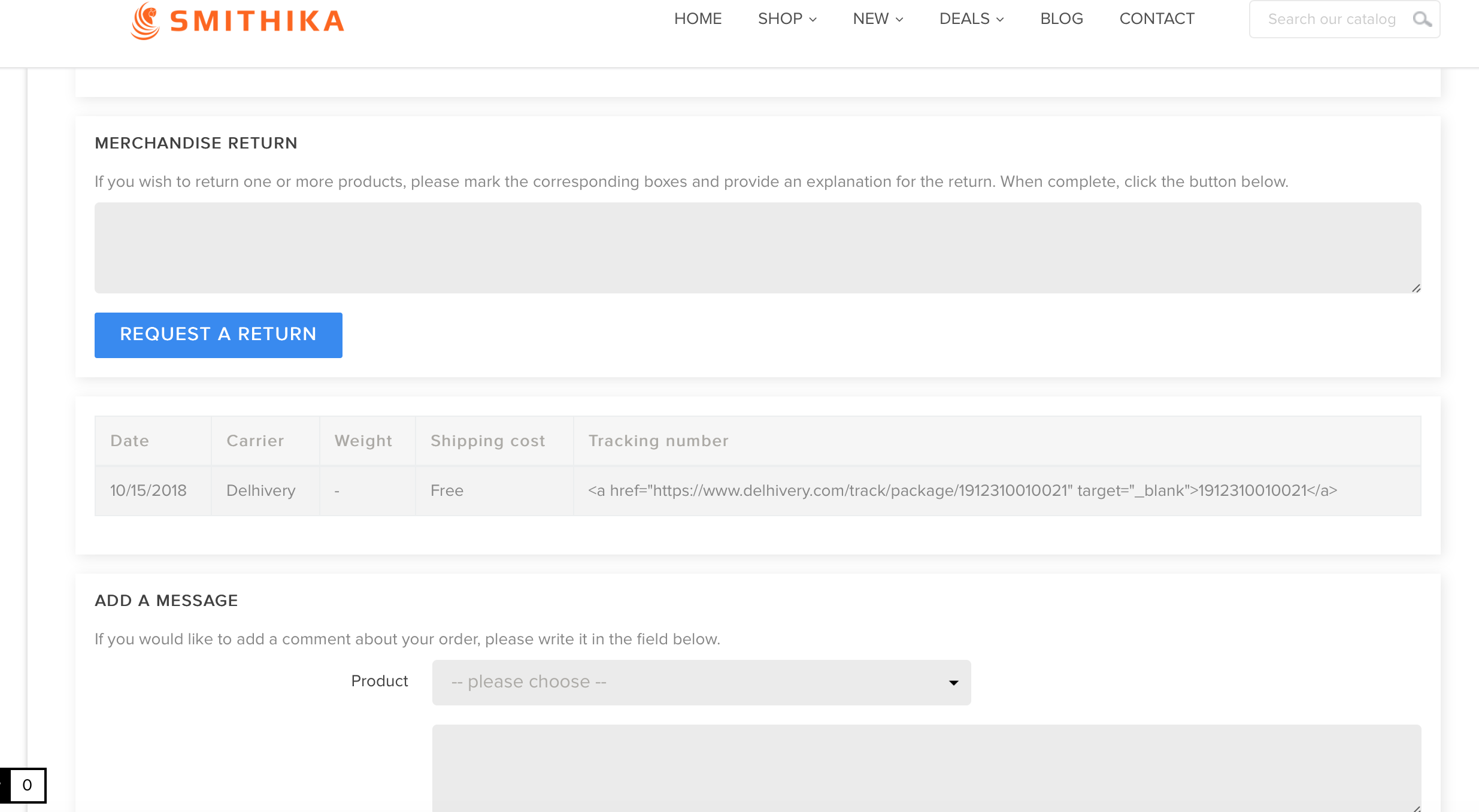The width and height of the screenshot is (1479, 812).
Task: Click the SMITHIKA brand wordmark
Action: click(x=257, y=22)
